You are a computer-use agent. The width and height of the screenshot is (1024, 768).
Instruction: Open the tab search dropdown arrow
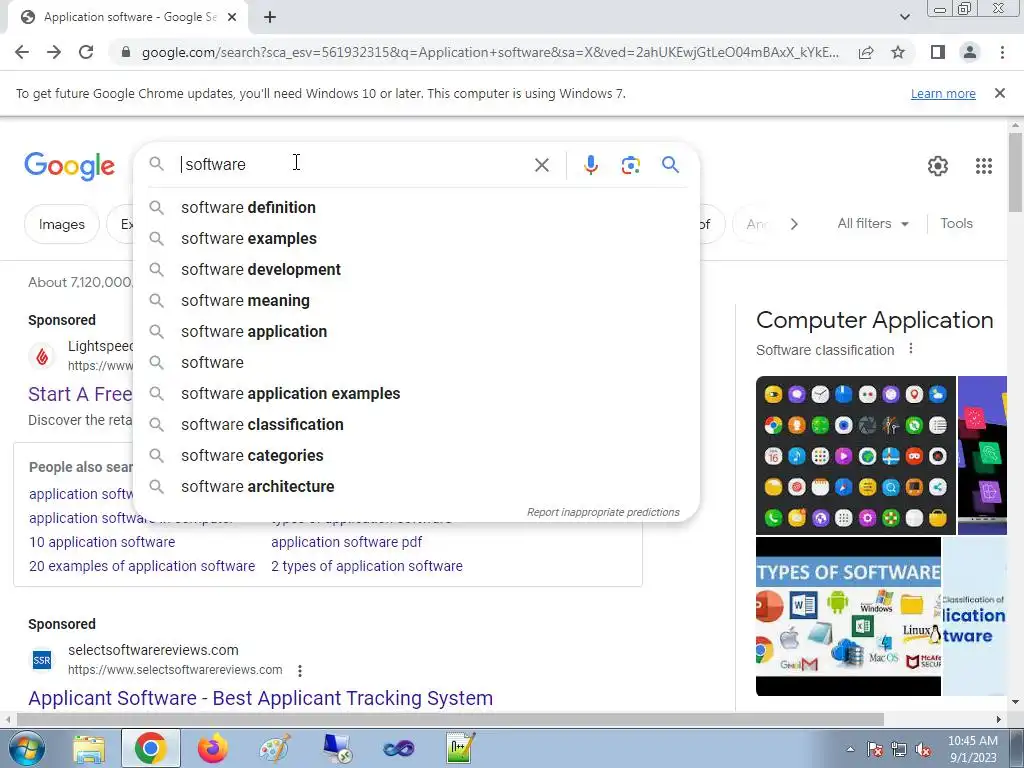904,18
